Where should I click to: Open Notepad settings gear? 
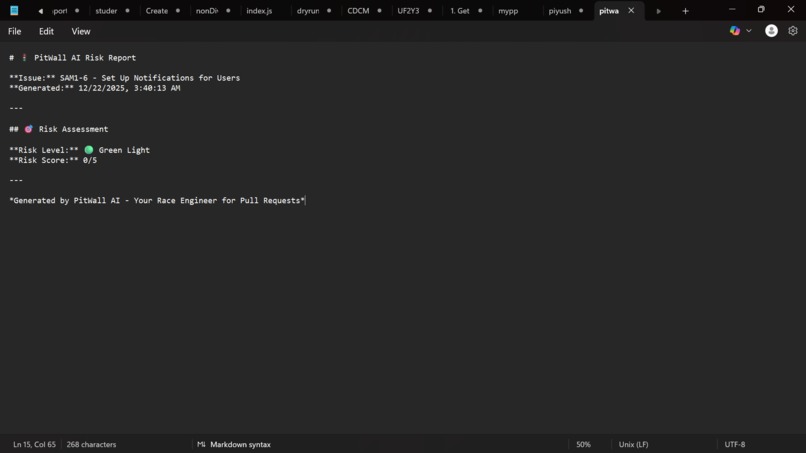[793, 31]
